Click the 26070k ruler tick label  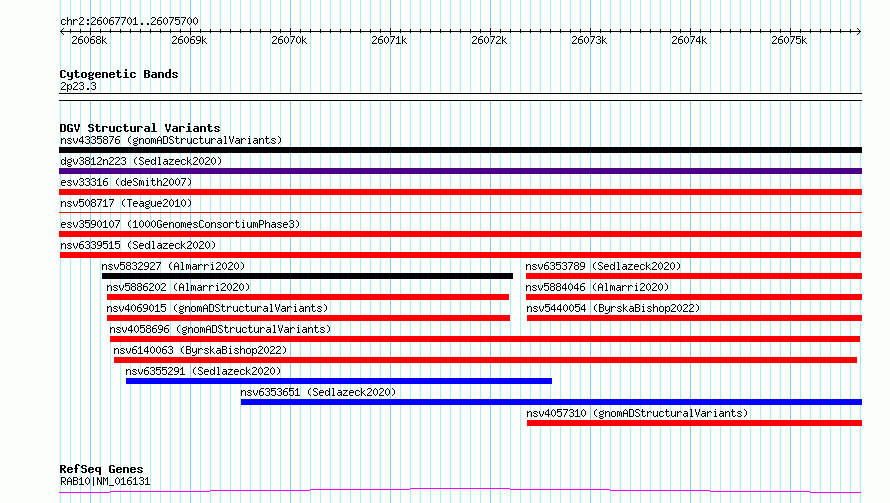click(x=289, y=40)
